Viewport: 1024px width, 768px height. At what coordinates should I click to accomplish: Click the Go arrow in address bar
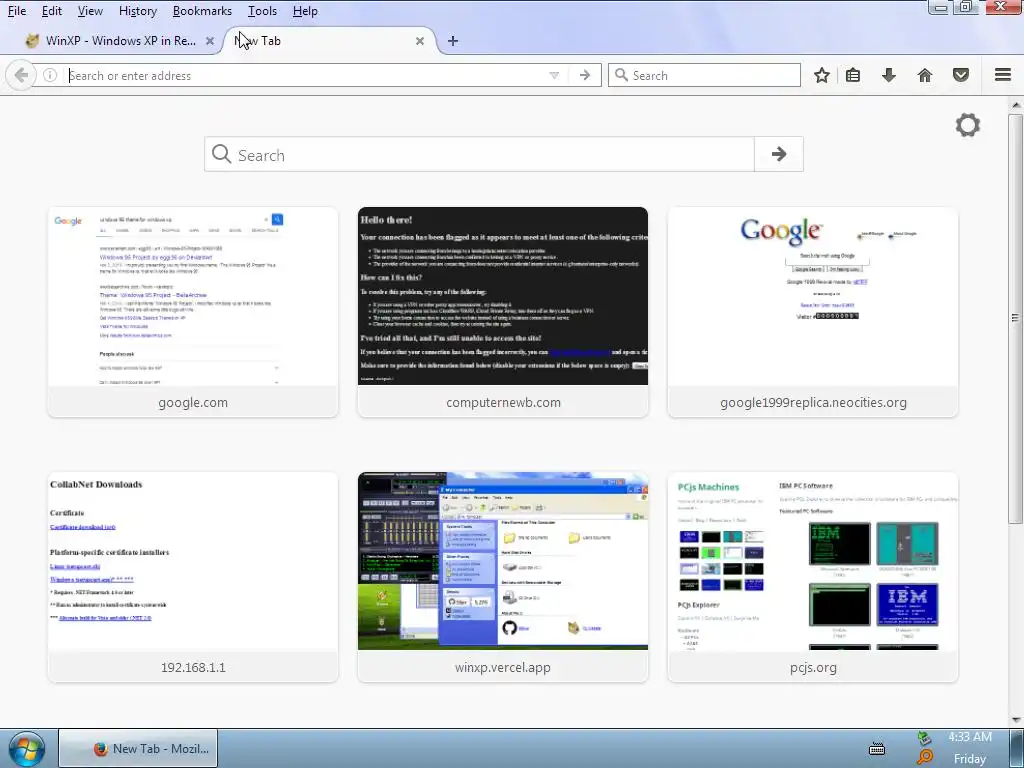tap(584, 75)
